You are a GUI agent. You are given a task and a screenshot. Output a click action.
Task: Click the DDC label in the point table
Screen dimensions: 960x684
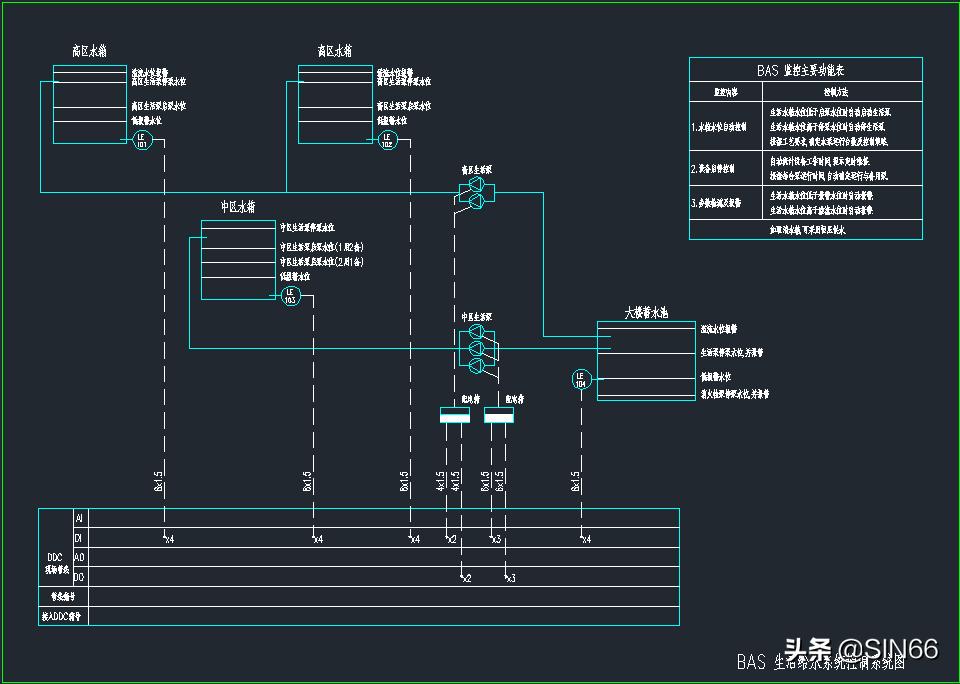[55, 557]
